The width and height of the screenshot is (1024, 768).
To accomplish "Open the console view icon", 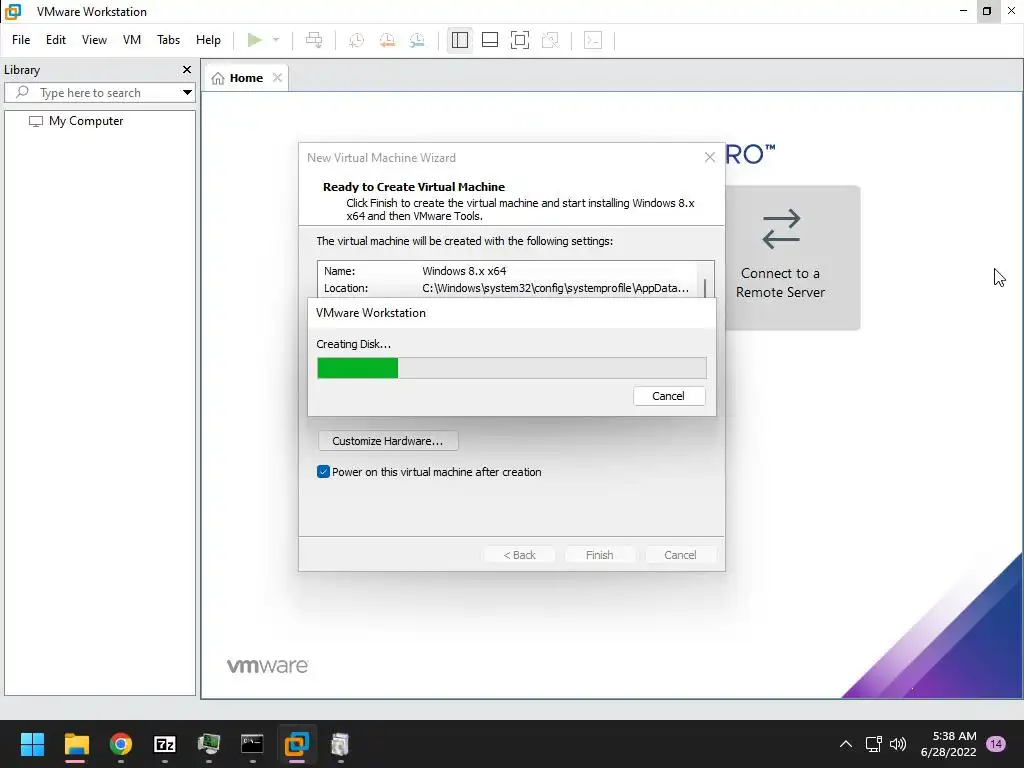I will [593, 40].
